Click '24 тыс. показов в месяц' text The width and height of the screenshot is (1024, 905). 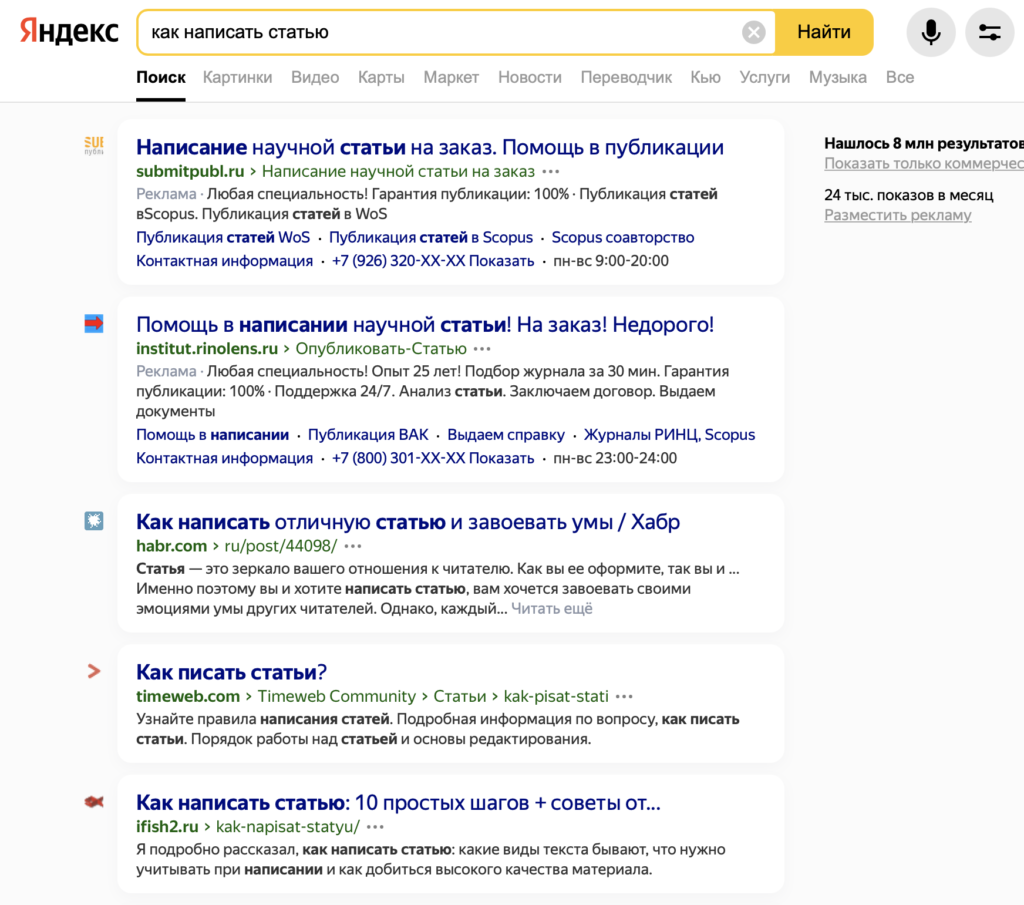908,195
